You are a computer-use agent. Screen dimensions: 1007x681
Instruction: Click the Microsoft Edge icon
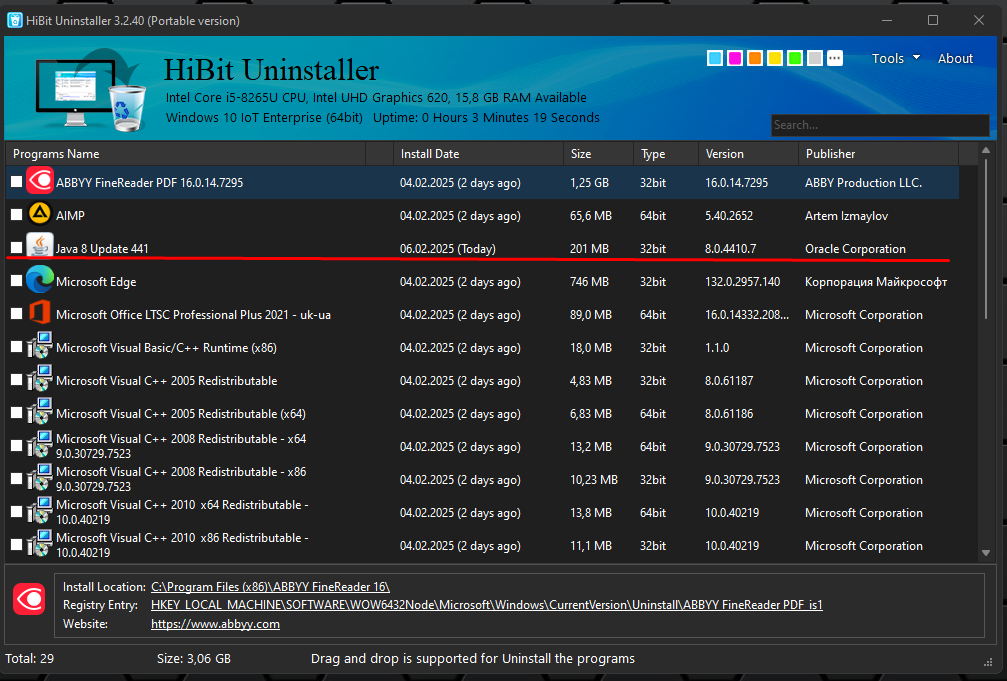click(40, 281)
